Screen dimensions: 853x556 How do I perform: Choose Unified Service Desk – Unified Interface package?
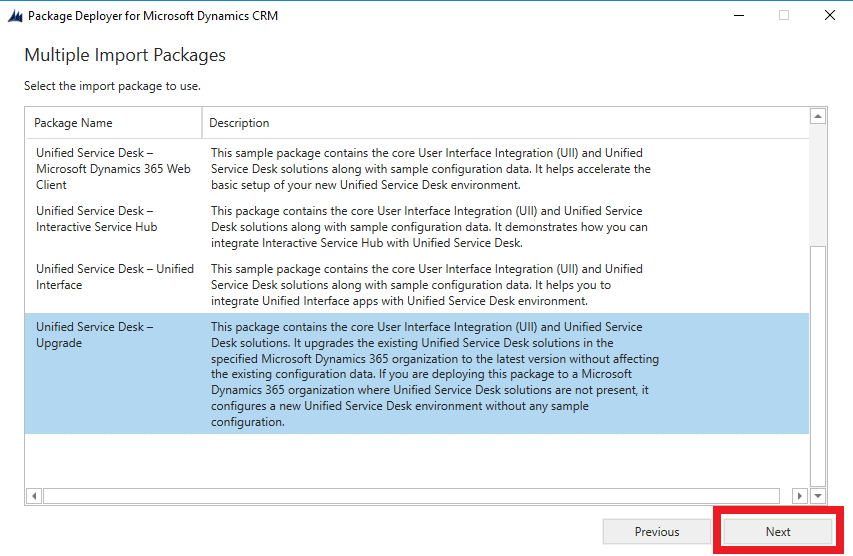tap(417, 285)
